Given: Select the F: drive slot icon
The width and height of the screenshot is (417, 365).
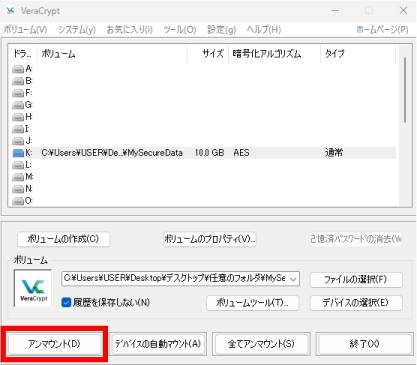Looking at the screenshot, I should pyautogui.click(x=18, y=93).
